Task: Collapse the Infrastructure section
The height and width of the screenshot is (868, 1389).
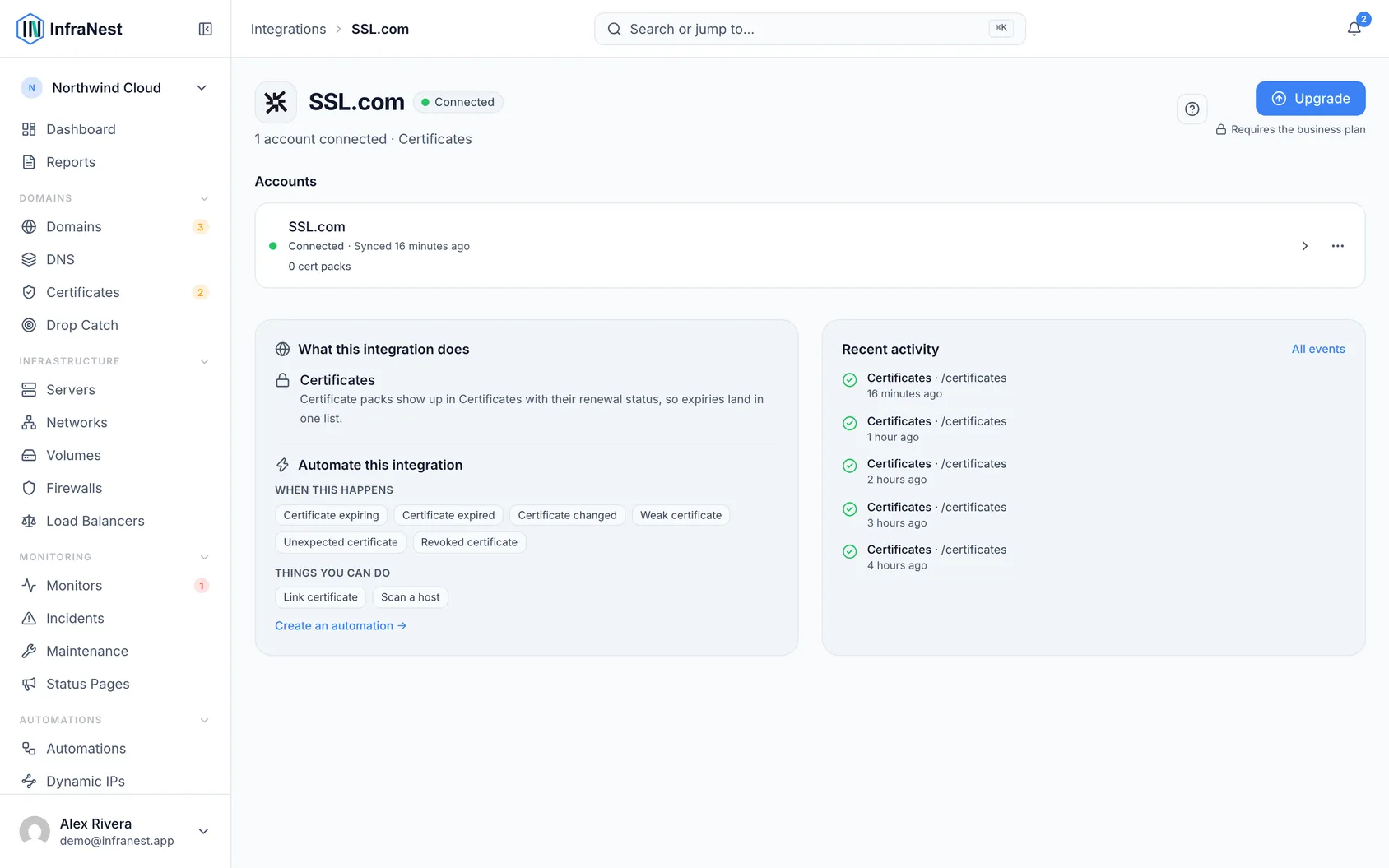Action: pyautogui.click(x=115, y=361)
